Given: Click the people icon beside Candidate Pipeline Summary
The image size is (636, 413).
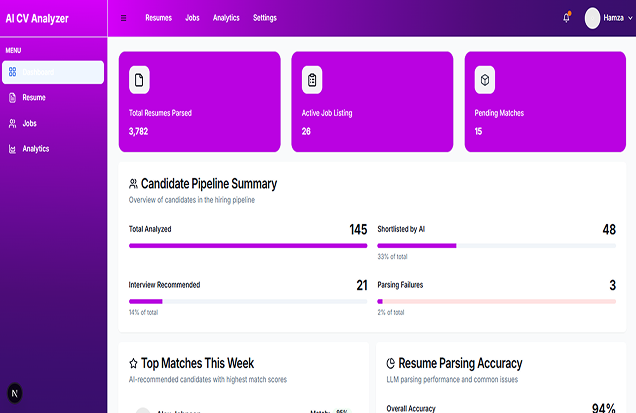Looking at the screenshot, I should (134, 184).
